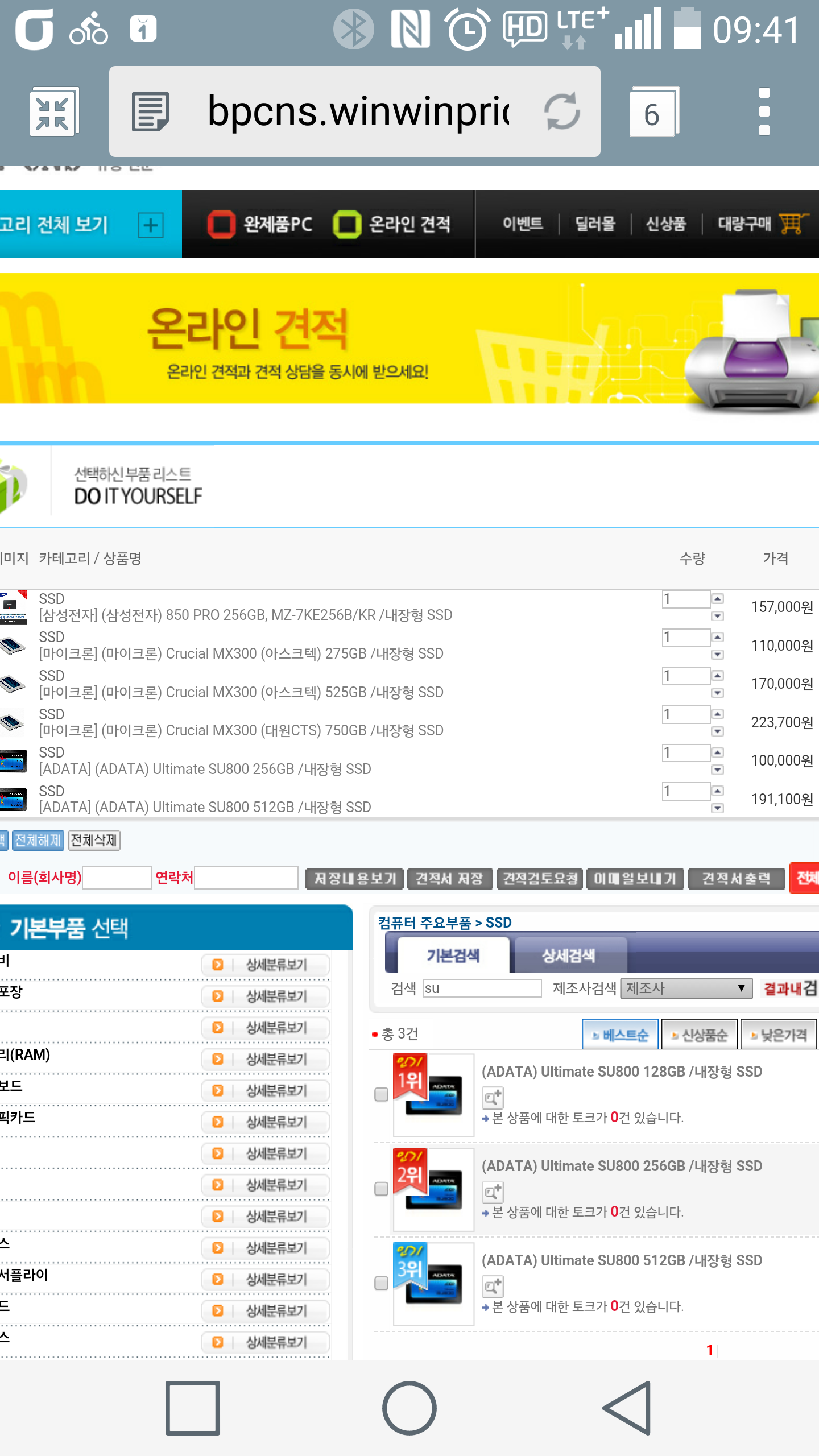Image resolution: width=819 pixels, height=1456 pixels.
Task: Click the 검색 field containing "su"
Action: point(482,988)
